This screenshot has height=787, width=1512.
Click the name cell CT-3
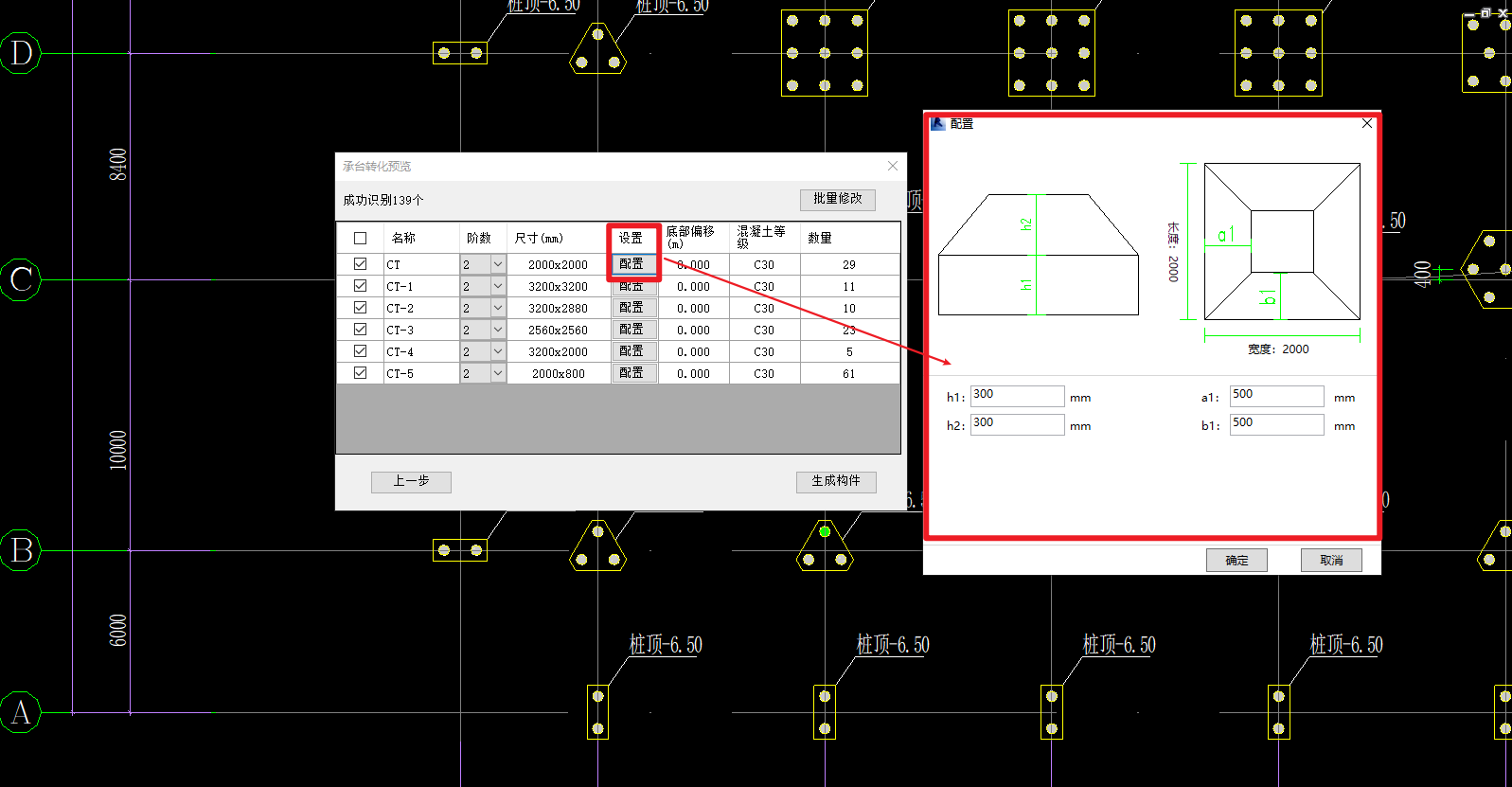tap(420, 331)
